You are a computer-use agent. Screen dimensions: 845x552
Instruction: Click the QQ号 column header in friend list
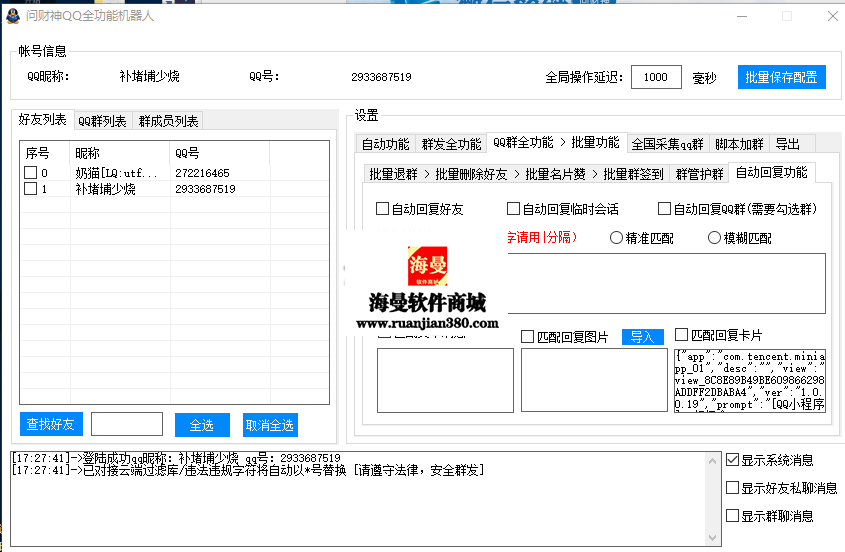[x=219, y=153]
